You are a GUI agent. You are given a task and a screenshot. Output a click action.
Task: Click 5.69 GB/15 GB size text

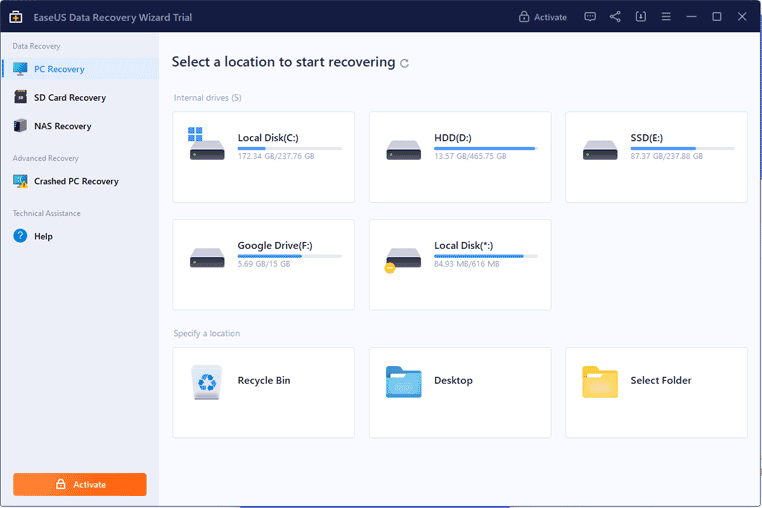pyautogui.click(x=264, y=264)
